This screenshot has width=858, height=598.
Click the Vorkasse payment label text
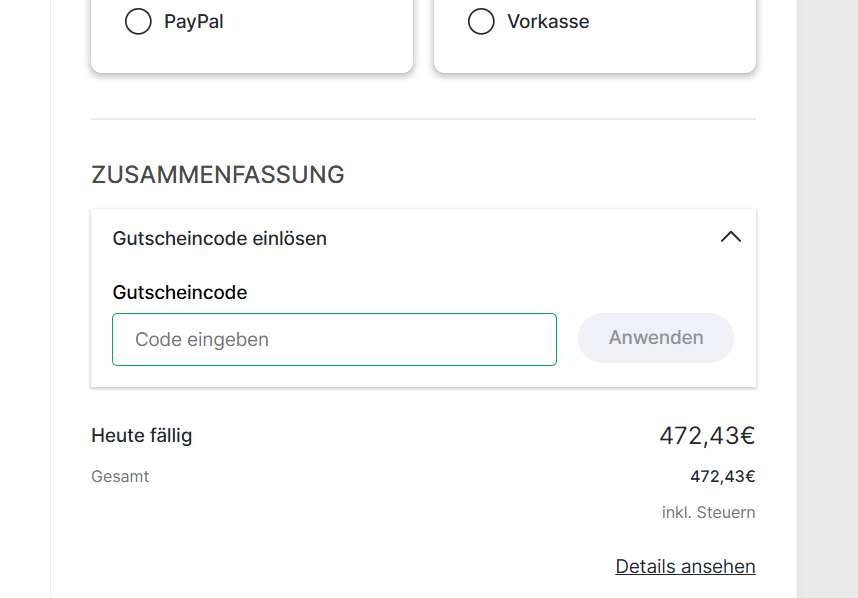pyautogui.click(x=548, y=21)
